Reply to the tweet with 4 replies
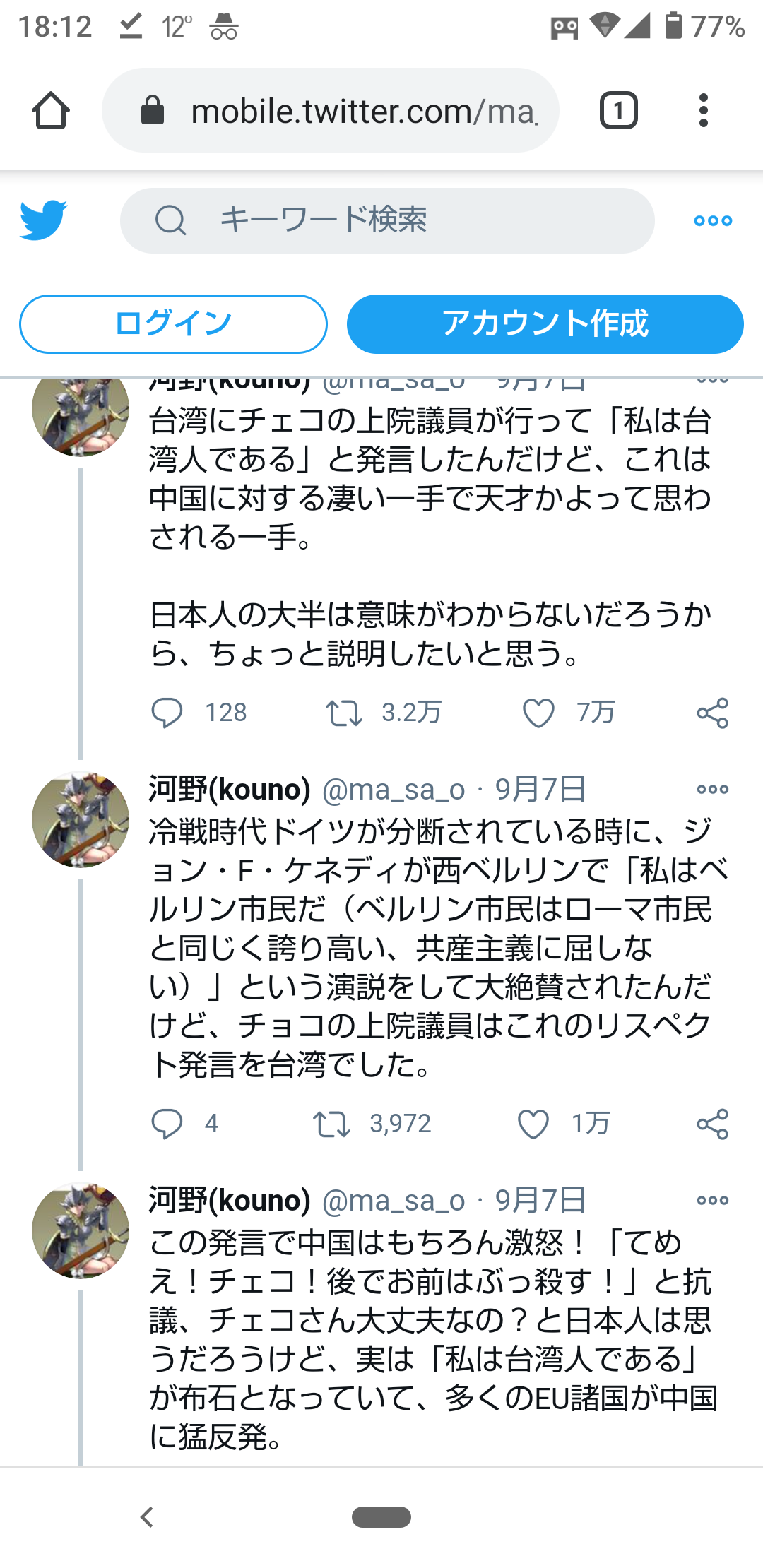763x1568 pixels. click(167, 1124)
